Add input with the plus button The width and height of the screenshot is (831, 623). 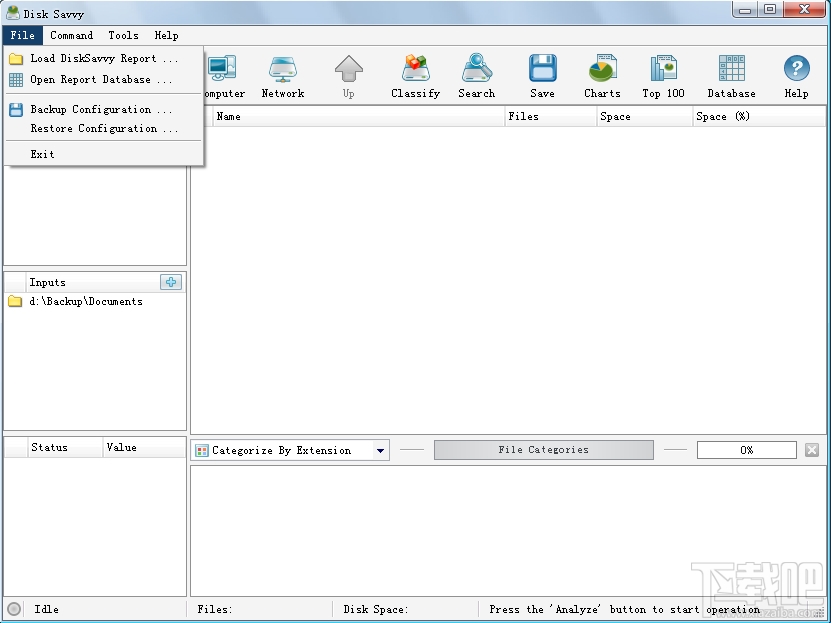(x=171, y=282)
